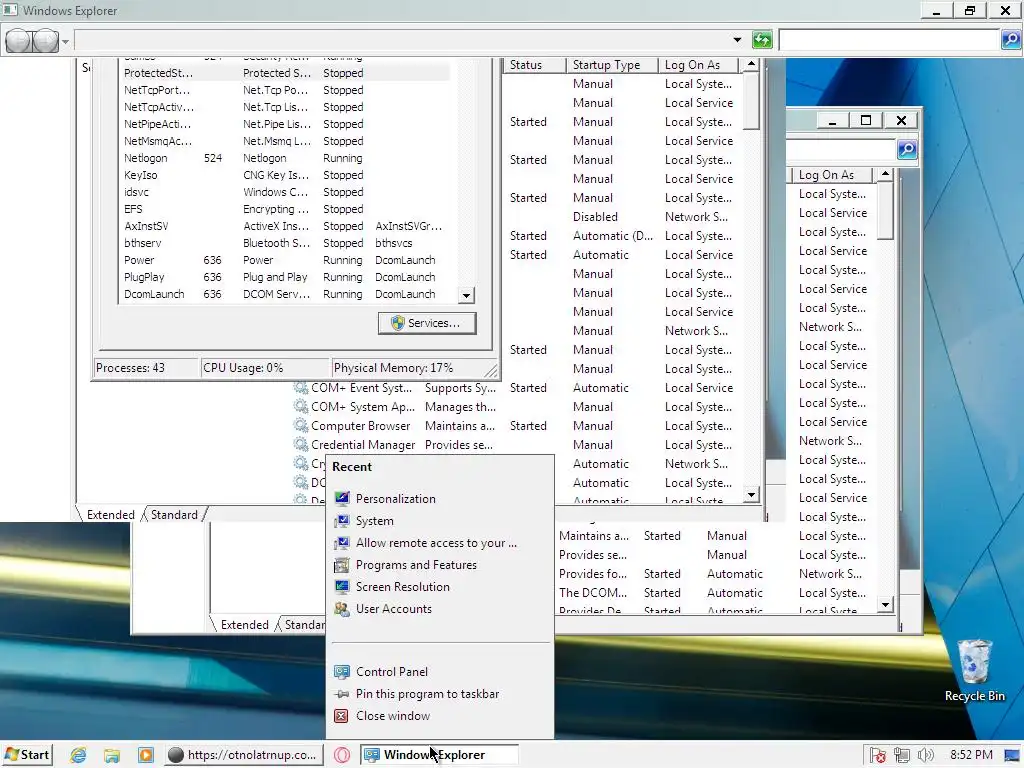This screenshot has width=1024, height=768.
Task: Click the scroll up arrow in front Services list
Action: [751, 65]
